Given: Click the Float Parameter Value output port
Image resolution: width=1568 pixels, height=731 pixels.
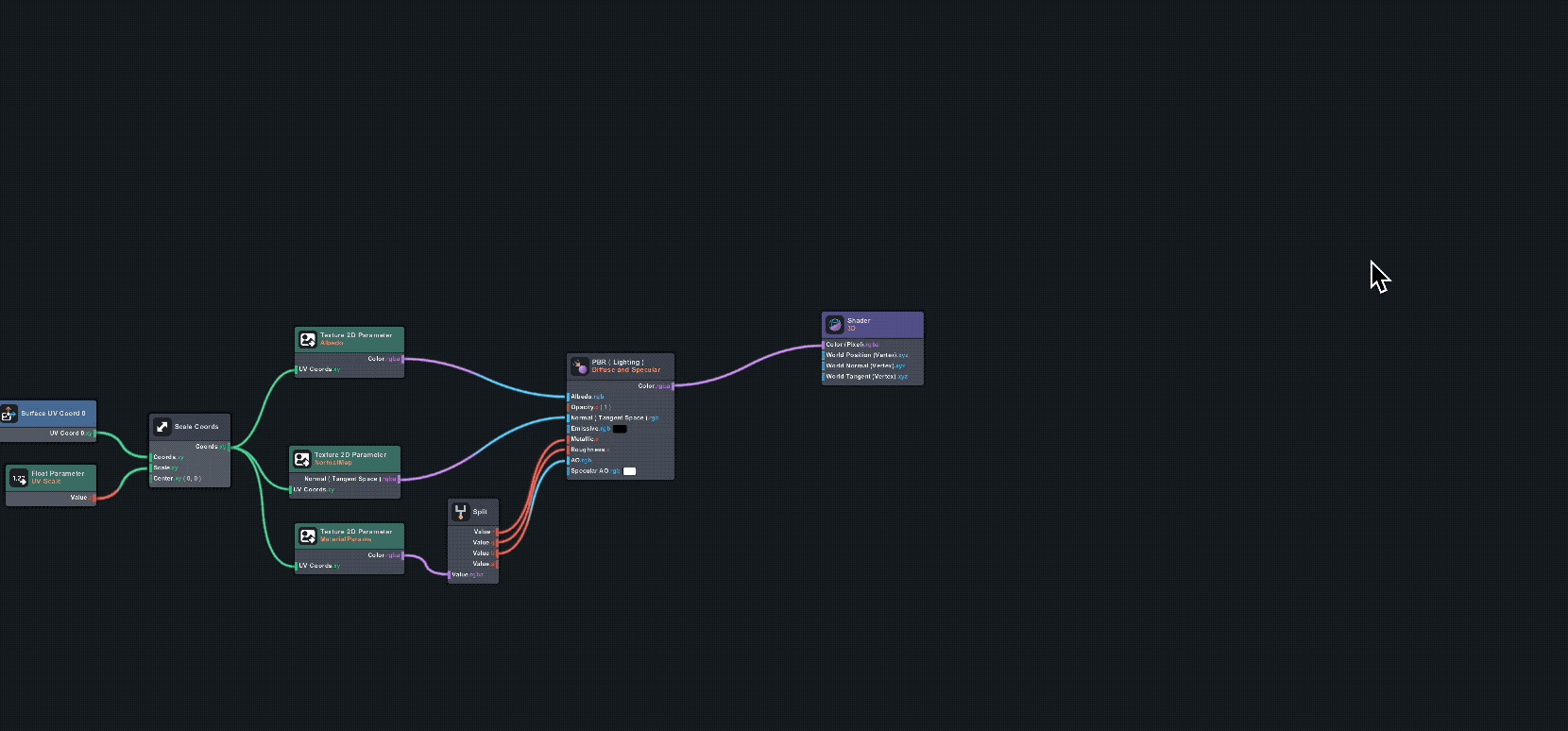Looking at the screenshot, I should [94, 498].
